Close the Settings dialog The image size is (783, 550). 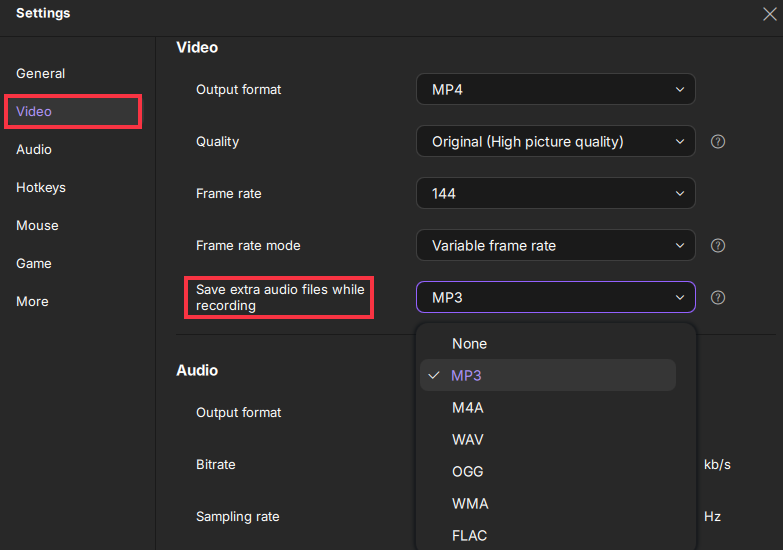(x=770, y=14)
